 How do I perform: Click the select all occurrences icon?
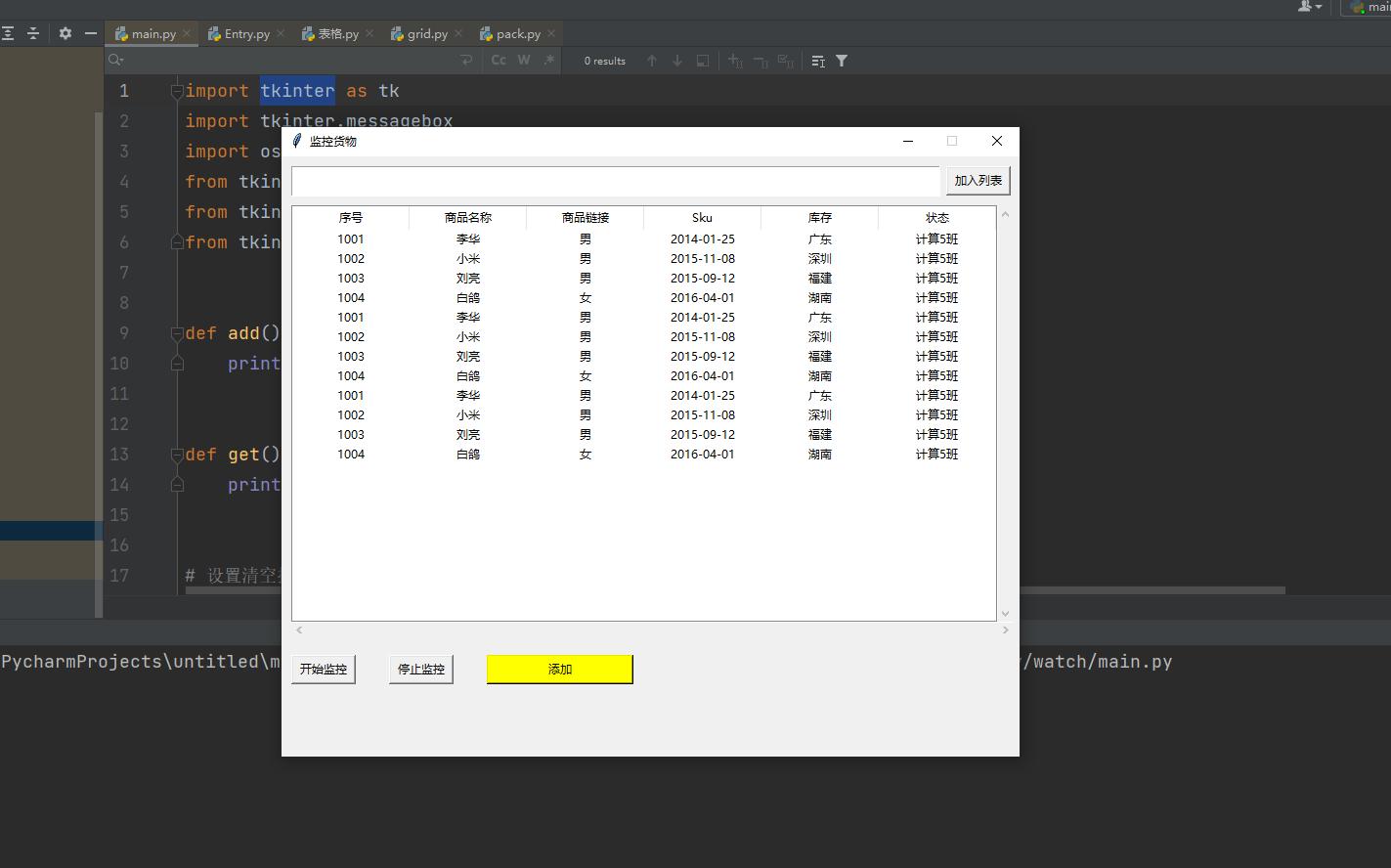[786, 61]
